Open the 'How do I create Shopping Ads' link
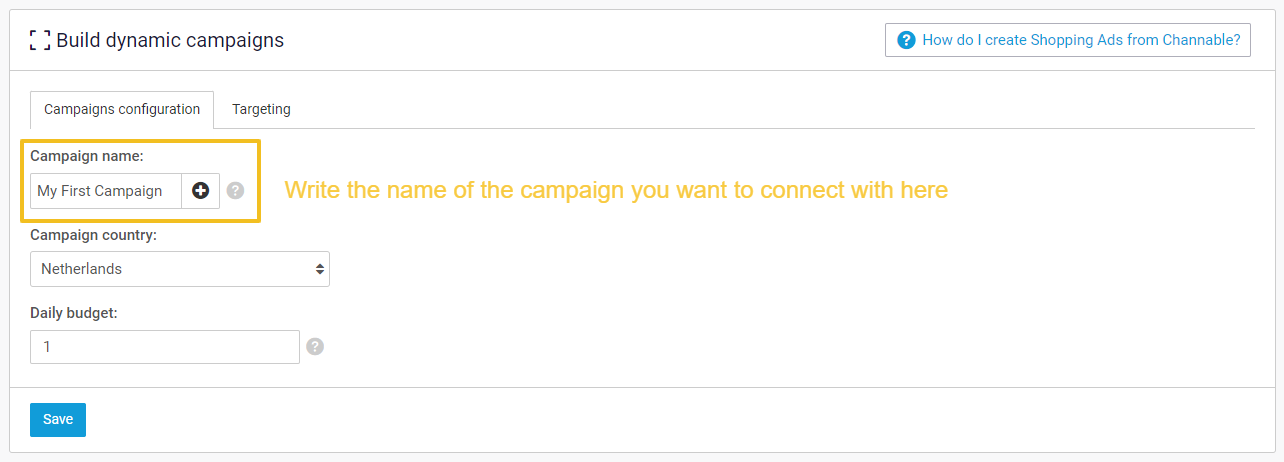Image resolution: width=1284 pixels, height=462 pixels. click(x=1080, y=40)
